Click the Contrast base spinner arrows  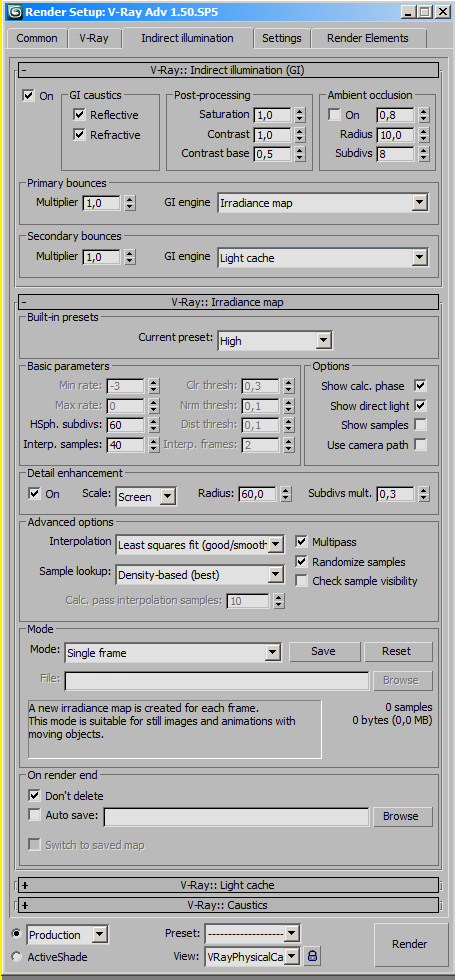coord(300,154)
